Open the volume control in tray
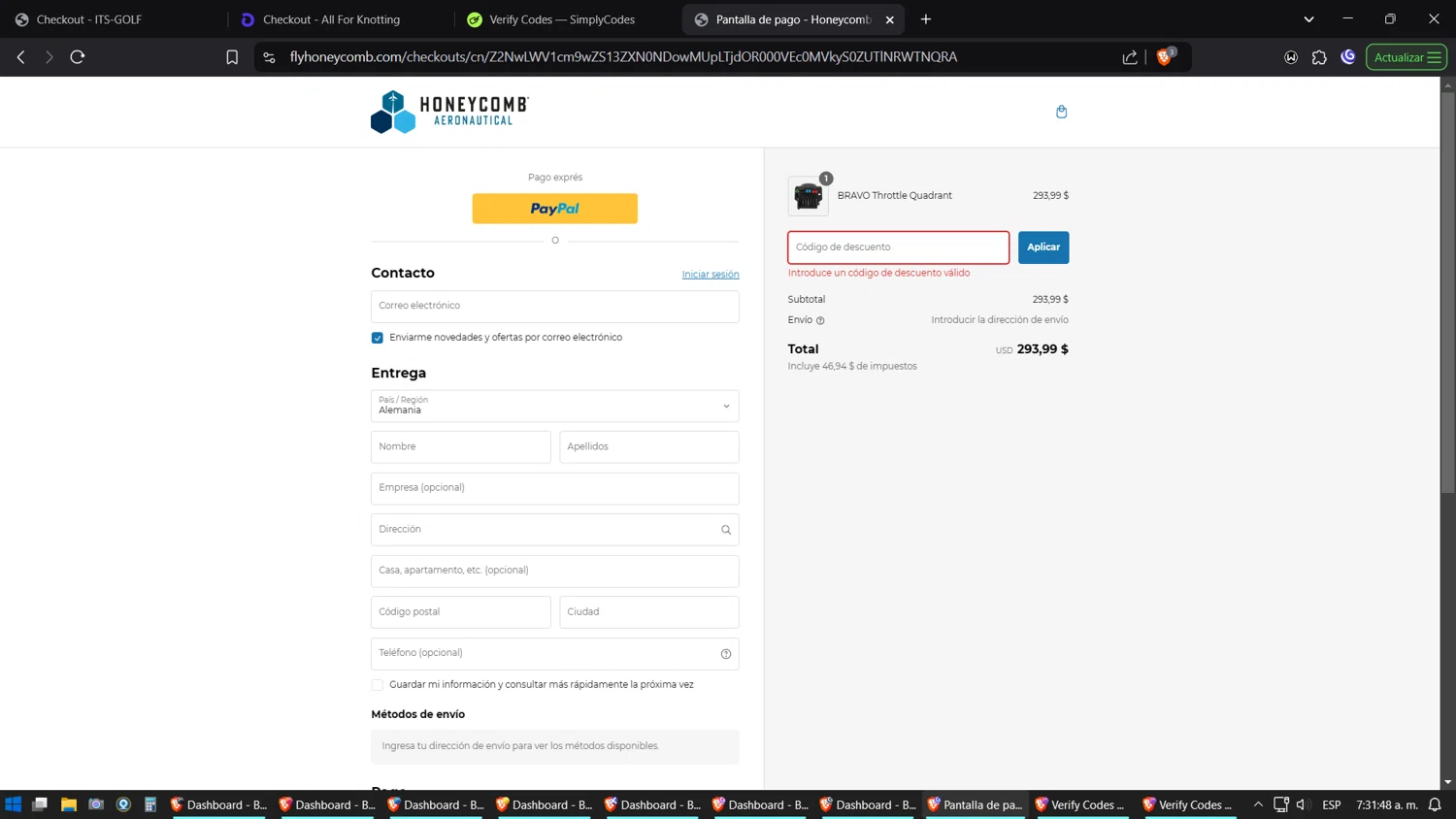The image size is (1456, 819). 1303,804
